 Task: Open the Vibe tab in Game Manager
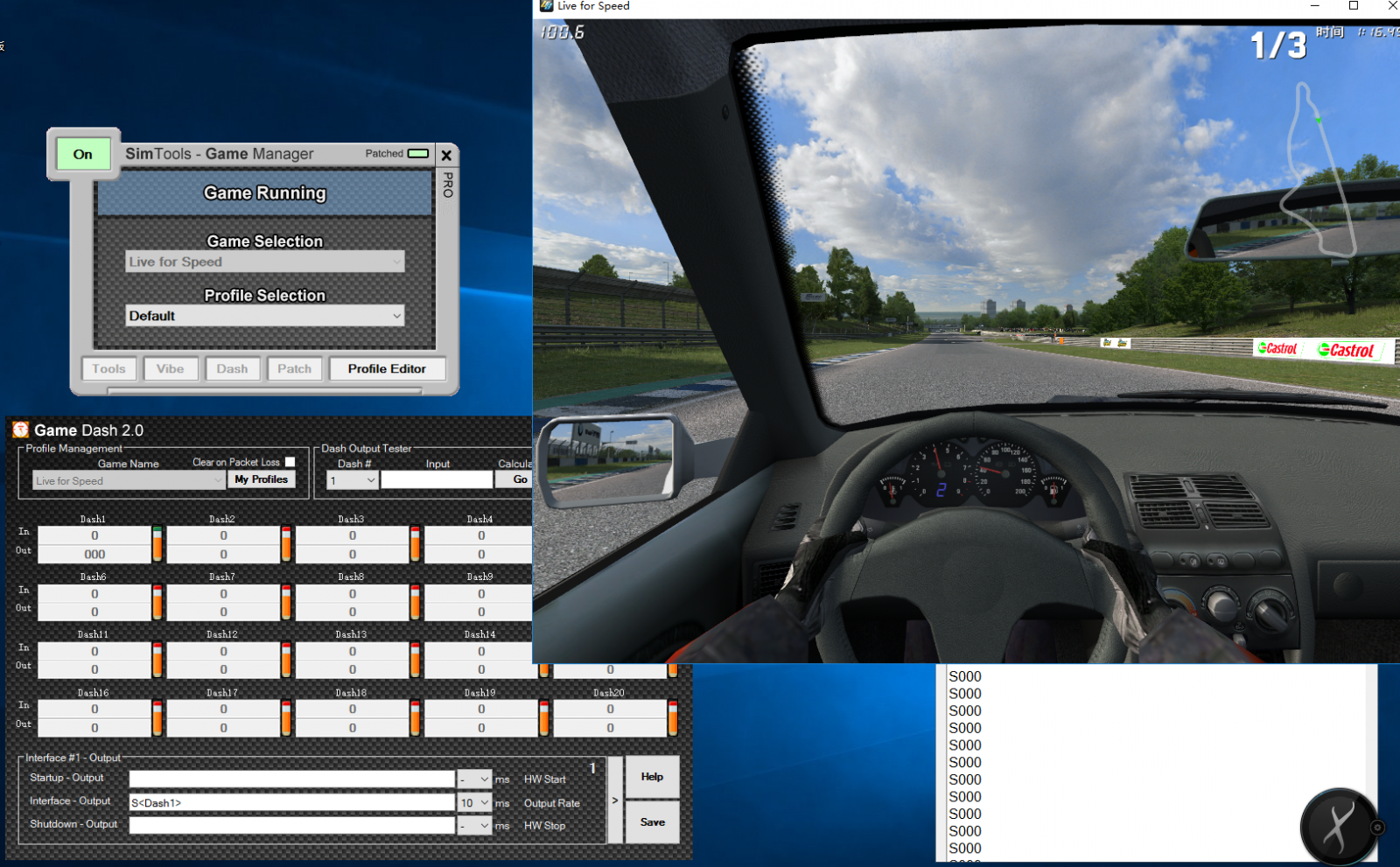coord(171,368)
